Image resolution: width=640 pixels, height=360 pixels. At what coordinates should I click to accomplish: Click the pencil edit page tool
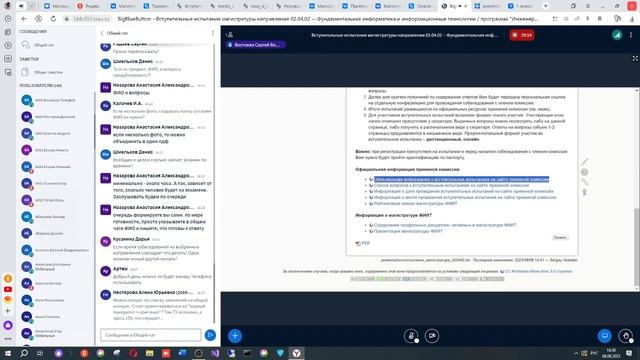584,162
